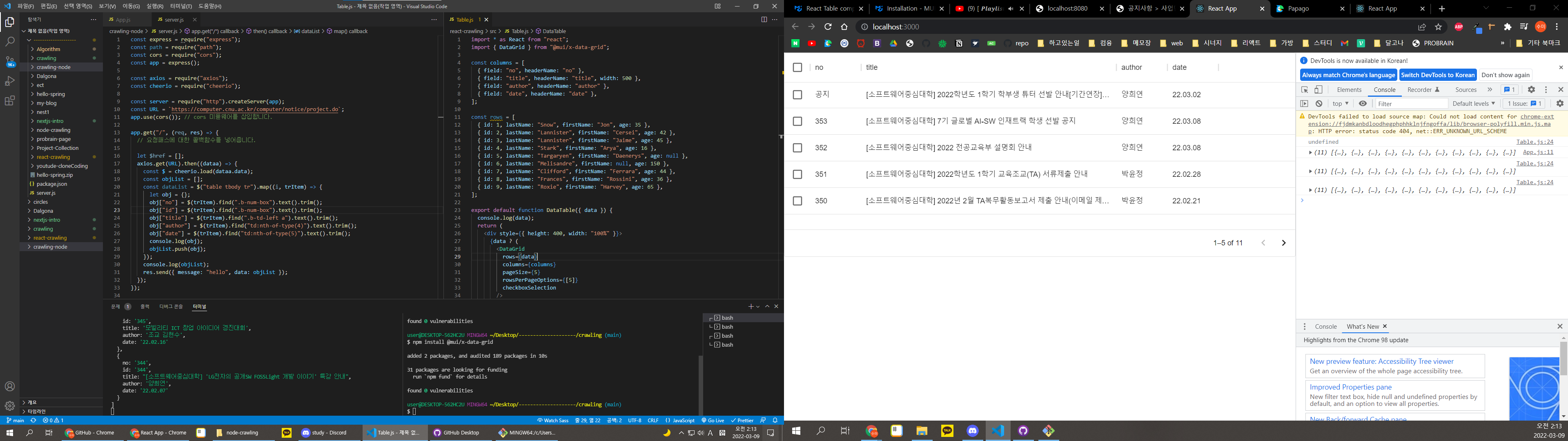
Task: Click DevTools inspect element icon
Action: pyautogui.click(x=1305, y=89)
